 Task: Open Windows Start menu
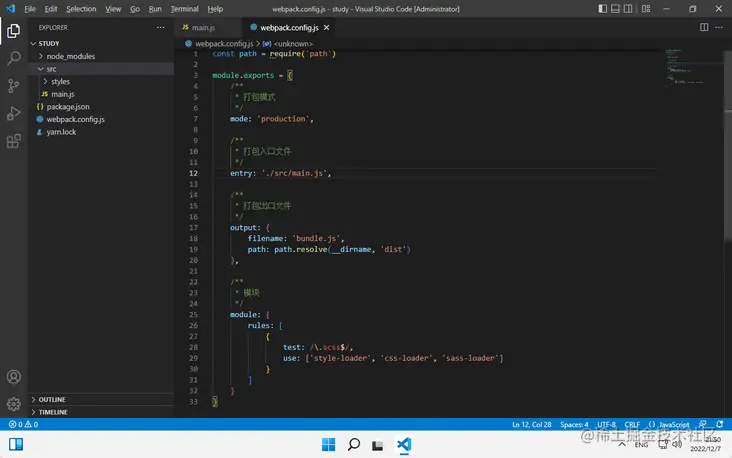pyautogui.click(x=328, y=444)
